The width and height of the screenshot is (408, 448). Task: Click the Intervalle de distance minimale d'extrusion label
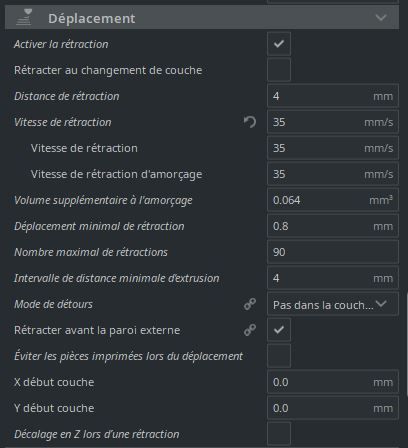coord(117,278)
